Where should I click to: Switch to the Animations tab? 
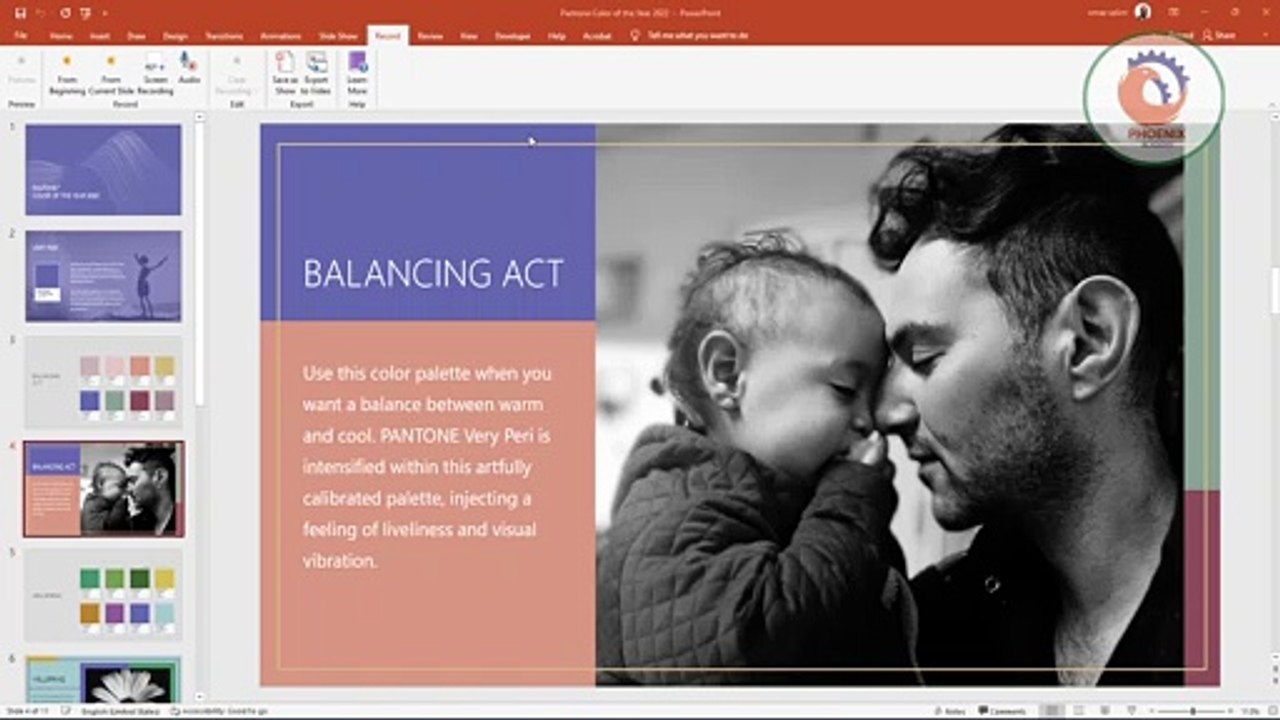tap(281, 36)
